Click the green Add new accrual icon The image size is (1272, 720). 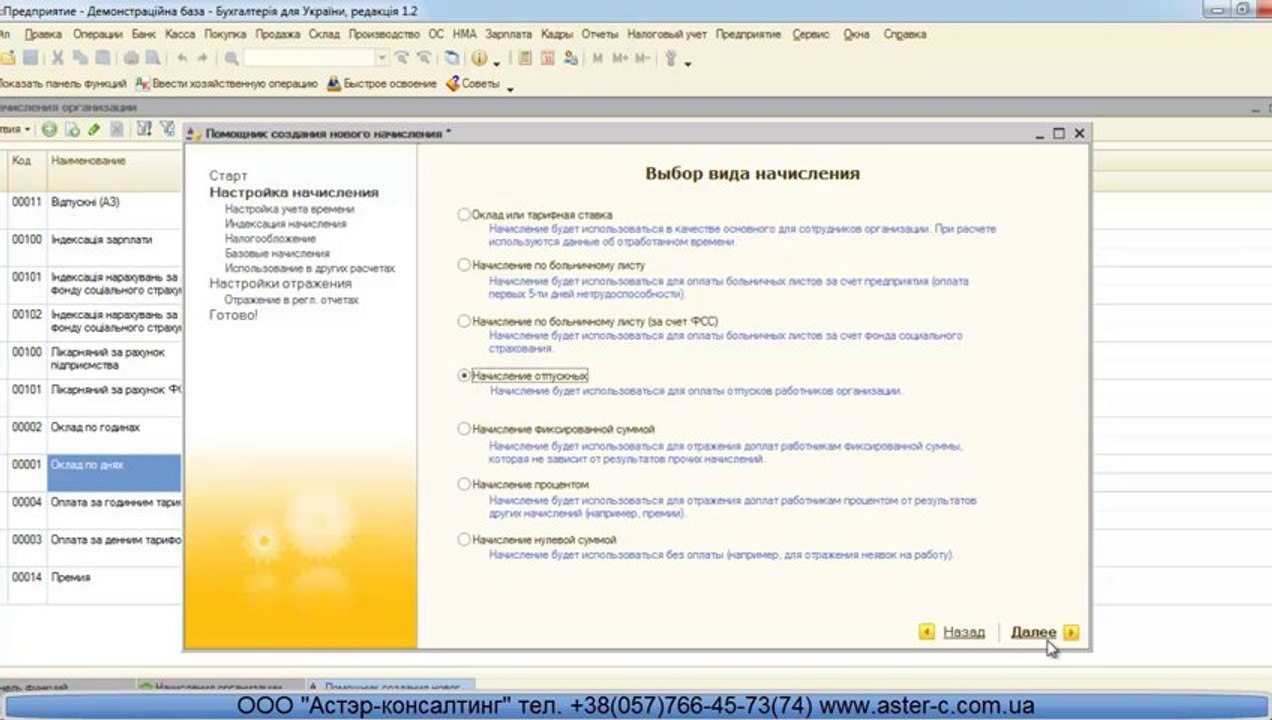[x=49, y=129]
